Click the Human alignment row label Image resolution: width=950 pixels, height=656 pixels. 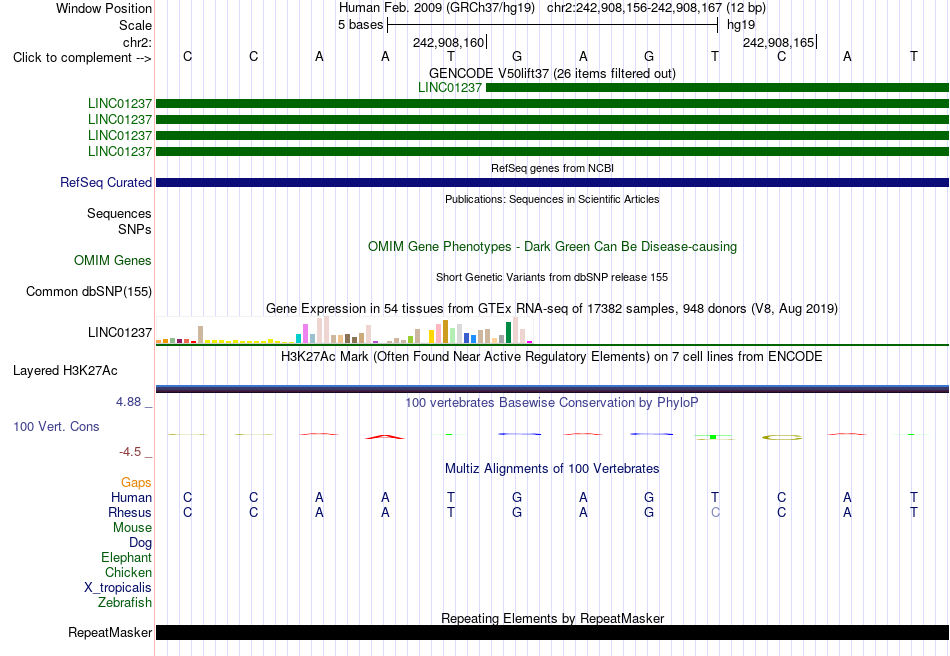click(x=131, y=497)
